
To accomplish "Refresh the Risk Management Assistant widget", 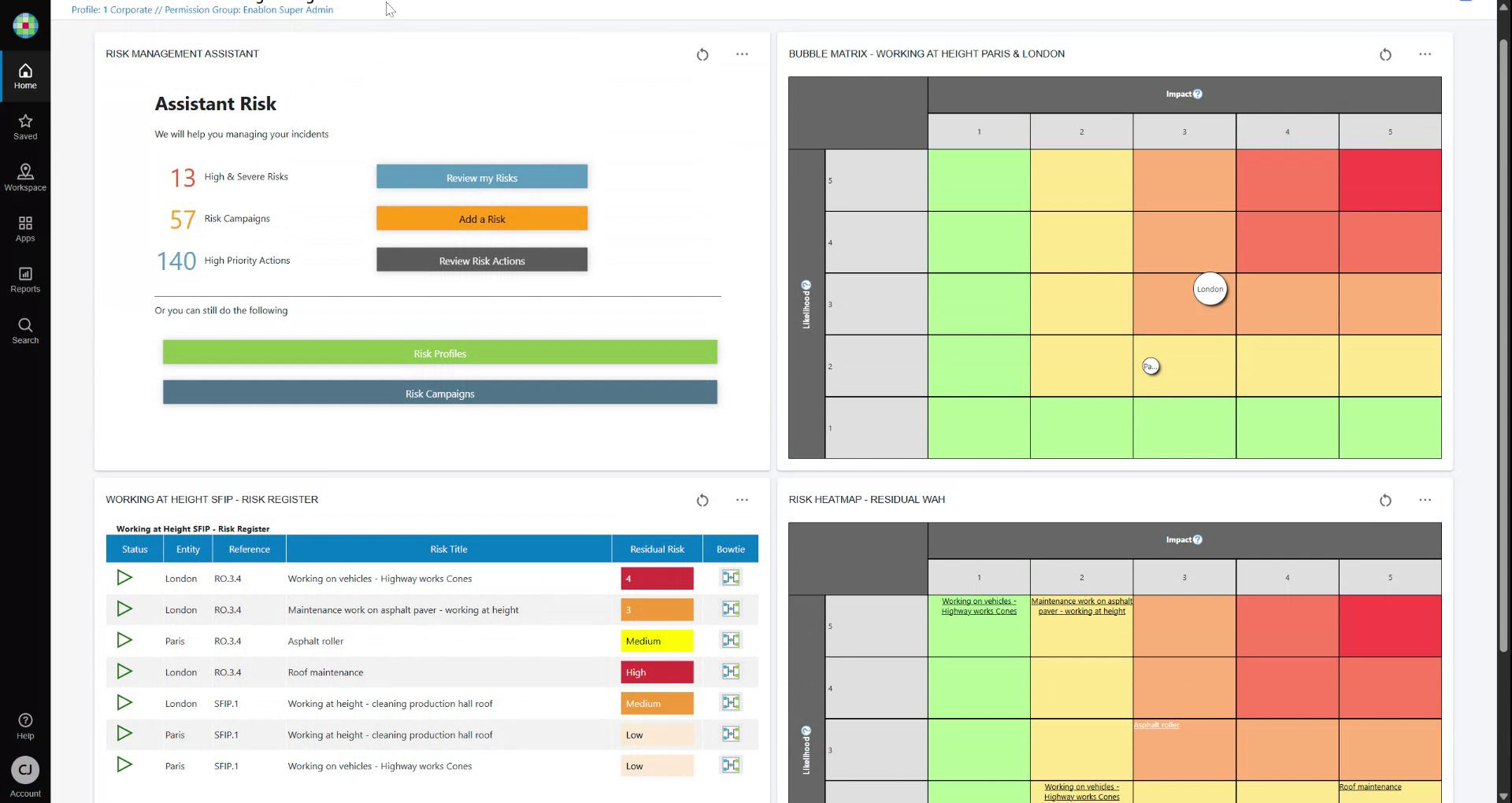I will click(702, 54).
